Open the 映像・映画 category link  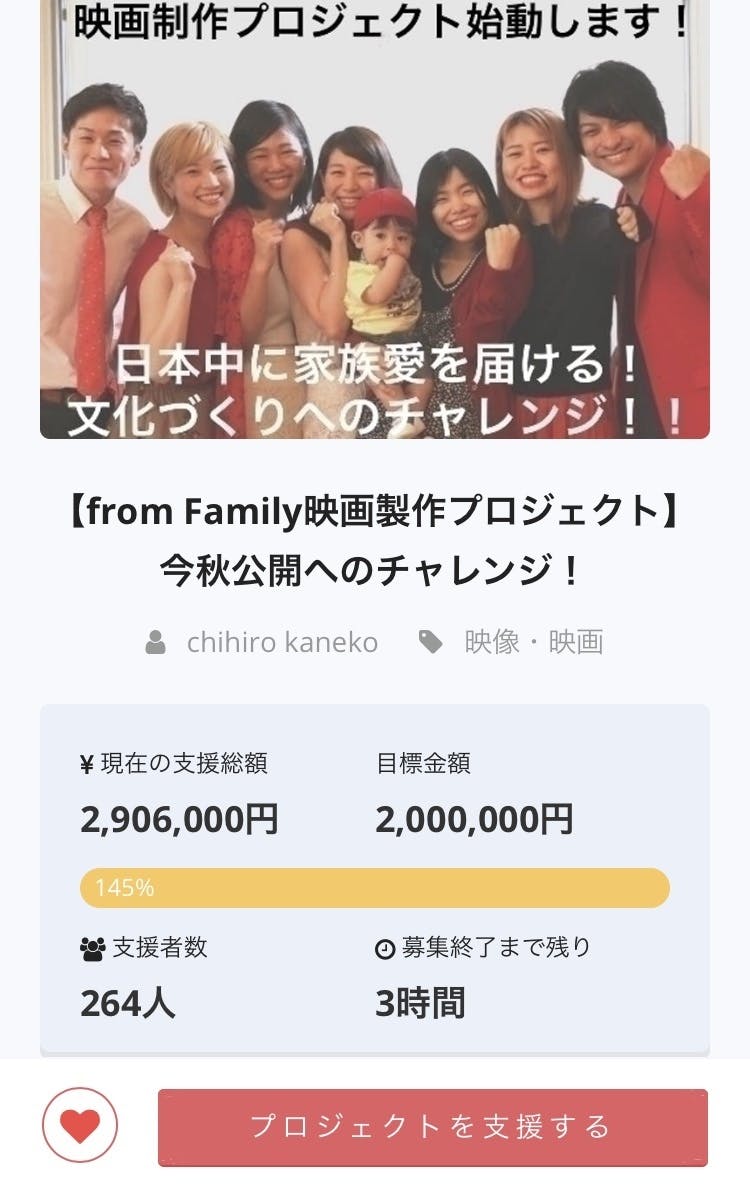[534, 642]
